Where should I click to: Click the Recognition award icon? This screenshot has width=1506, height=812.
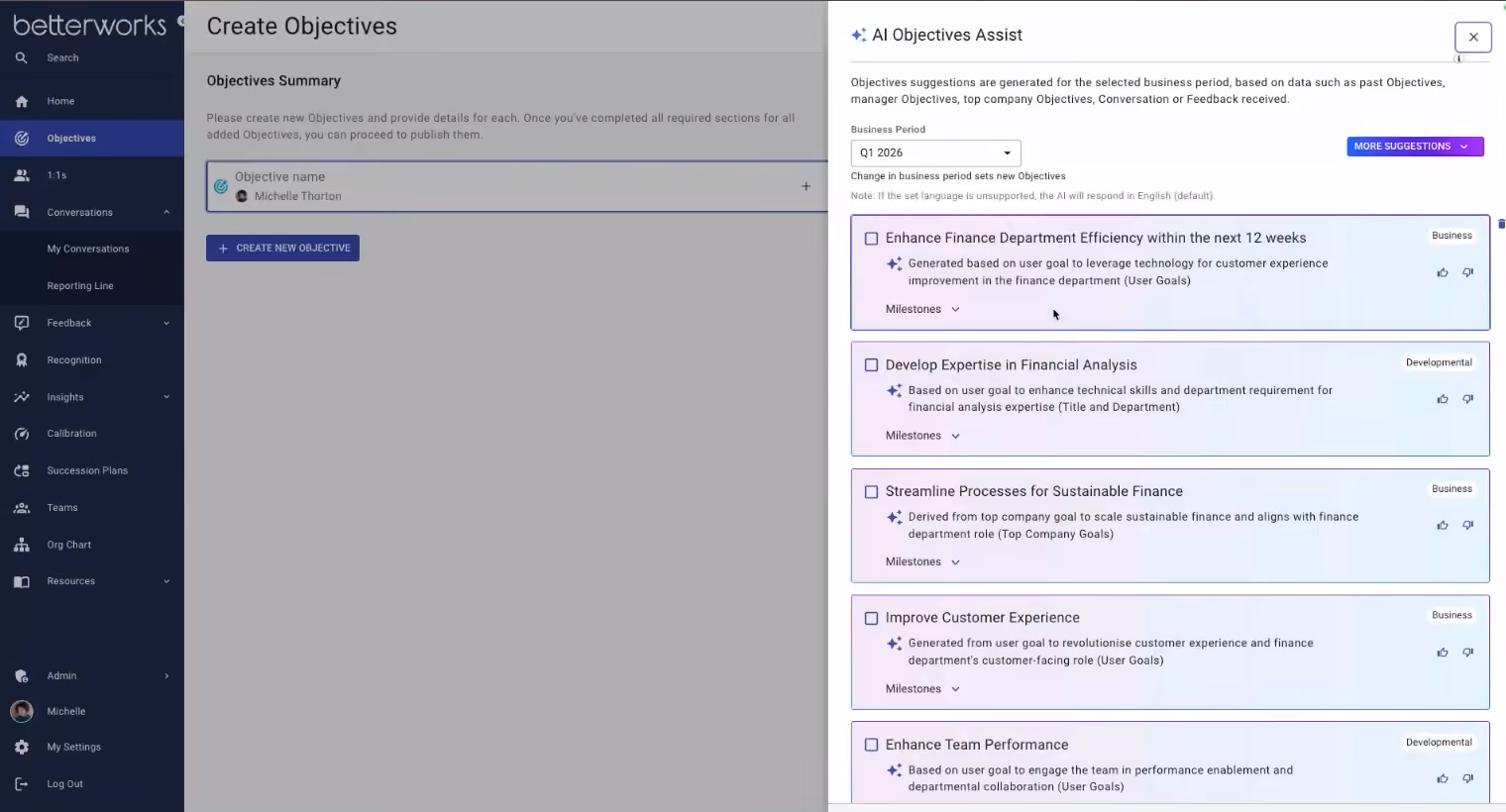click(x=22, y=360)
